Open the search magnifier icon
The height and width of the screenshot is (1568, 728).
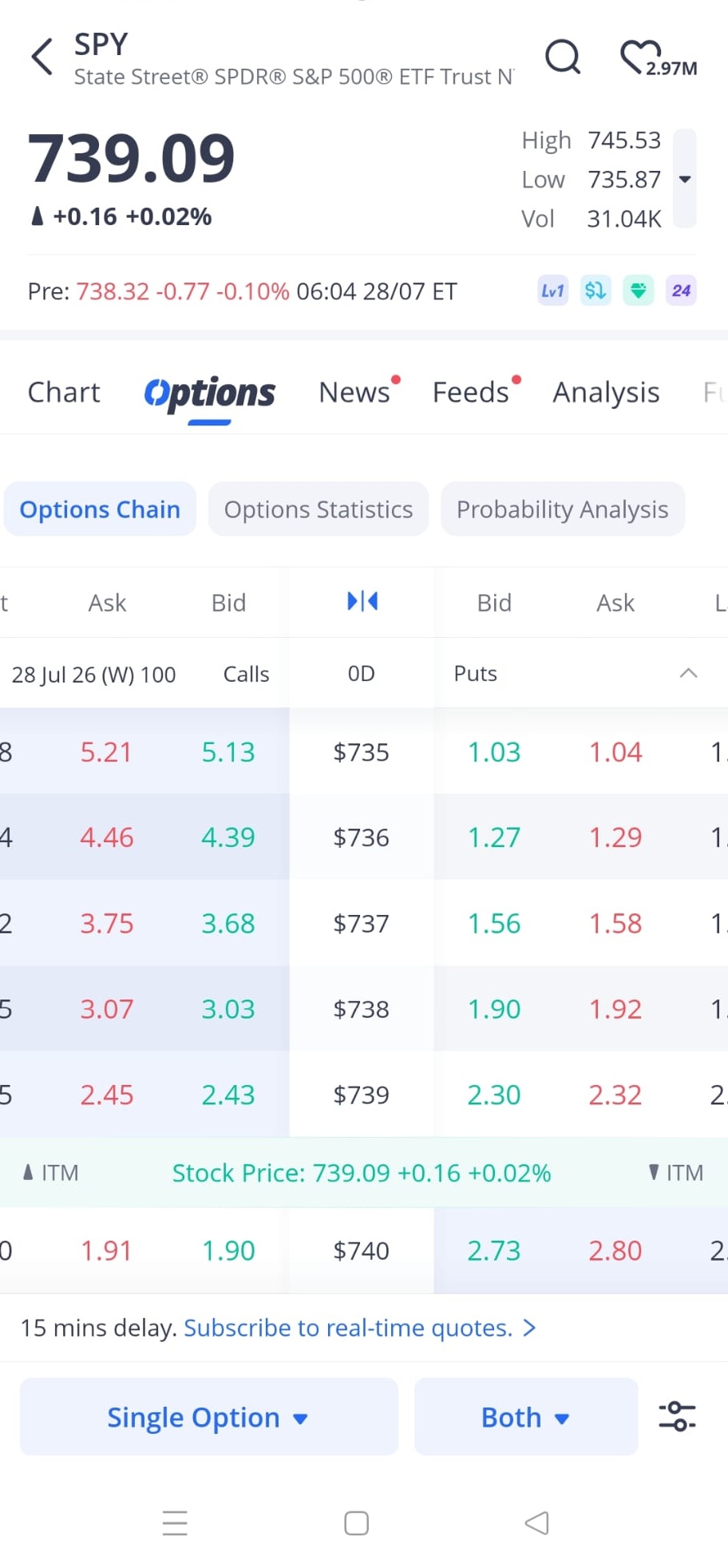pos(563,57)
